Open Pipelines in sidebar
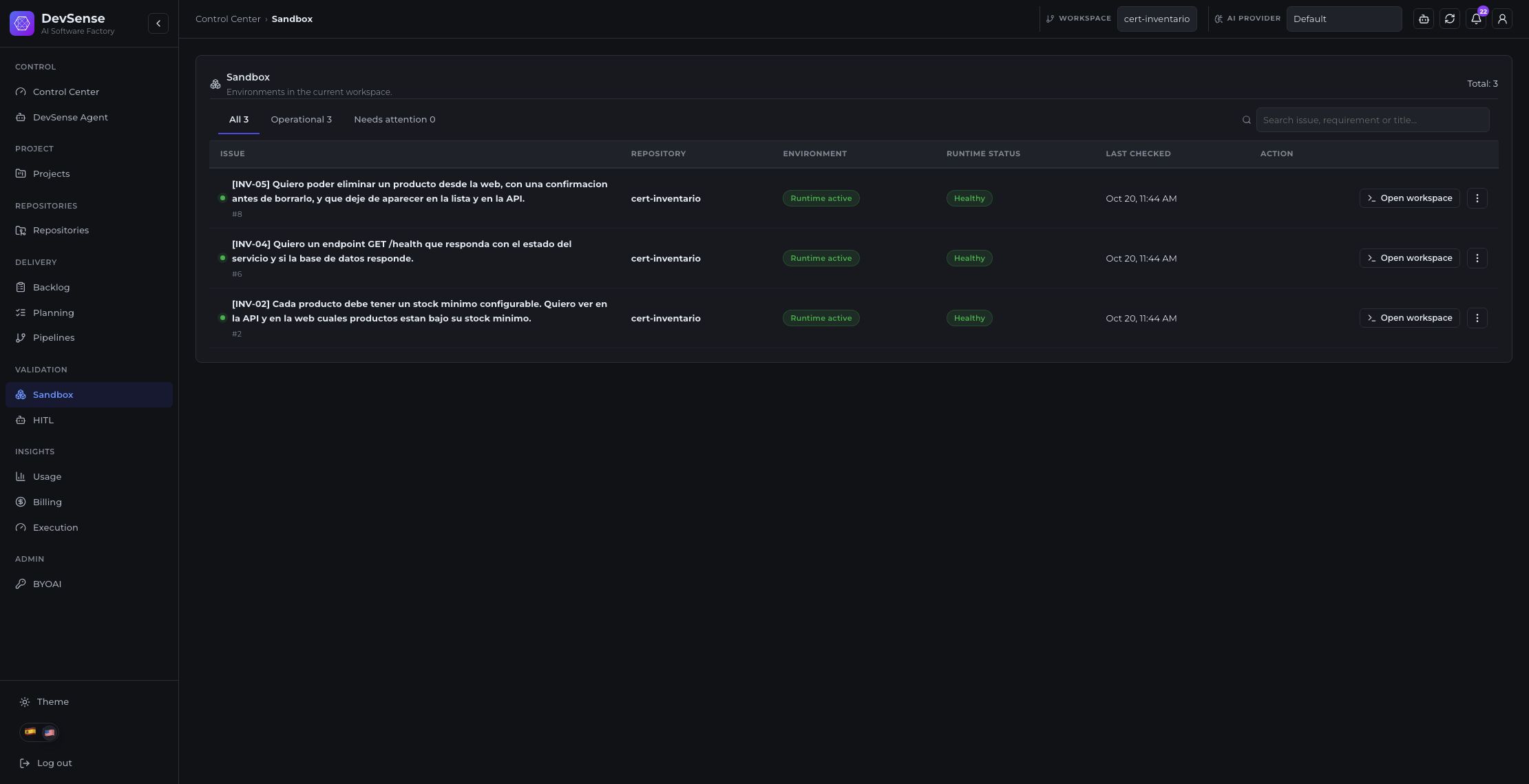This screenshot has height=784, width=1529. tap(89, 338)
